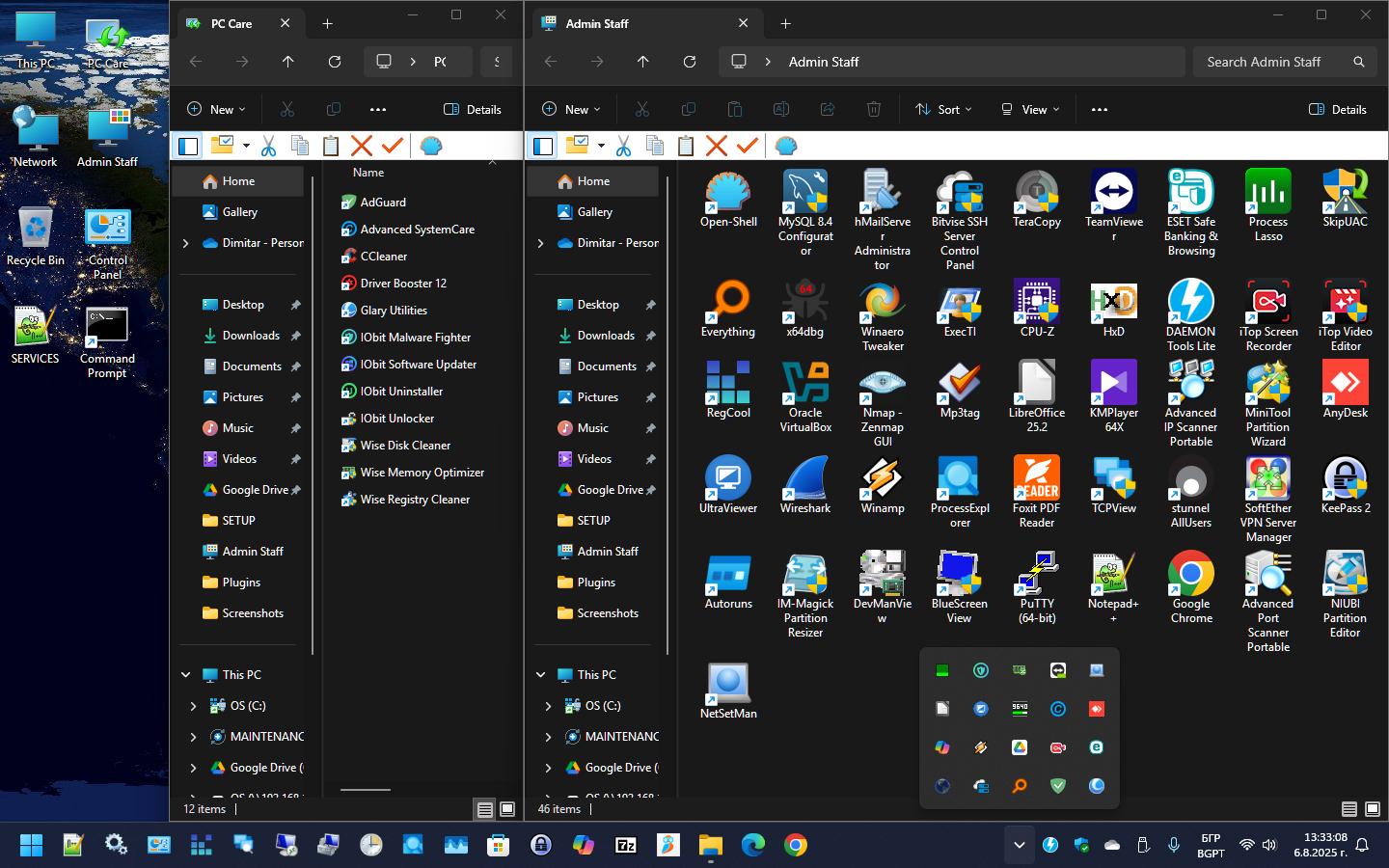The height and width of the screenshot is (868, 1389).
Task: Open the Autoruns shortcut
Action: pos(727,581)
